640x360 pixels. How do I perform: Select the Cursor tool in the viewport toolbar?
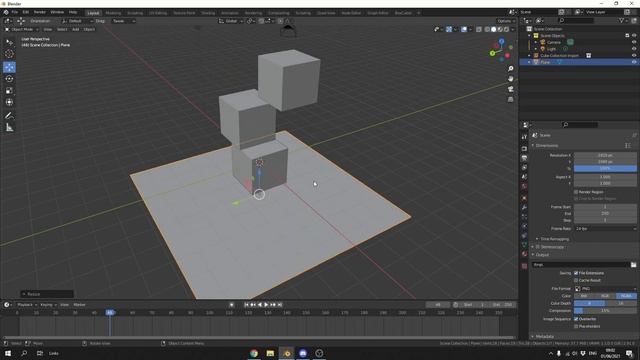pyautogui.click(x=9, y=54)
